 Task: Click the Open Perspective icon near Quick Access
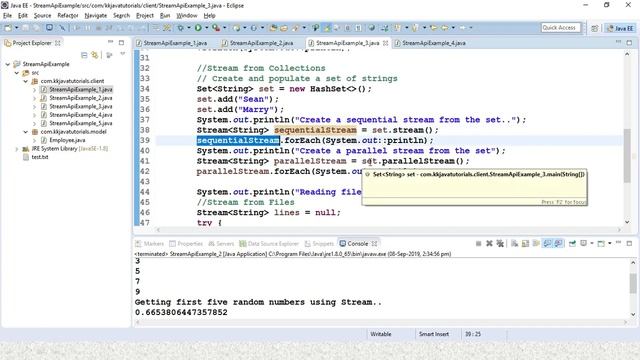[x=595, y=28]
